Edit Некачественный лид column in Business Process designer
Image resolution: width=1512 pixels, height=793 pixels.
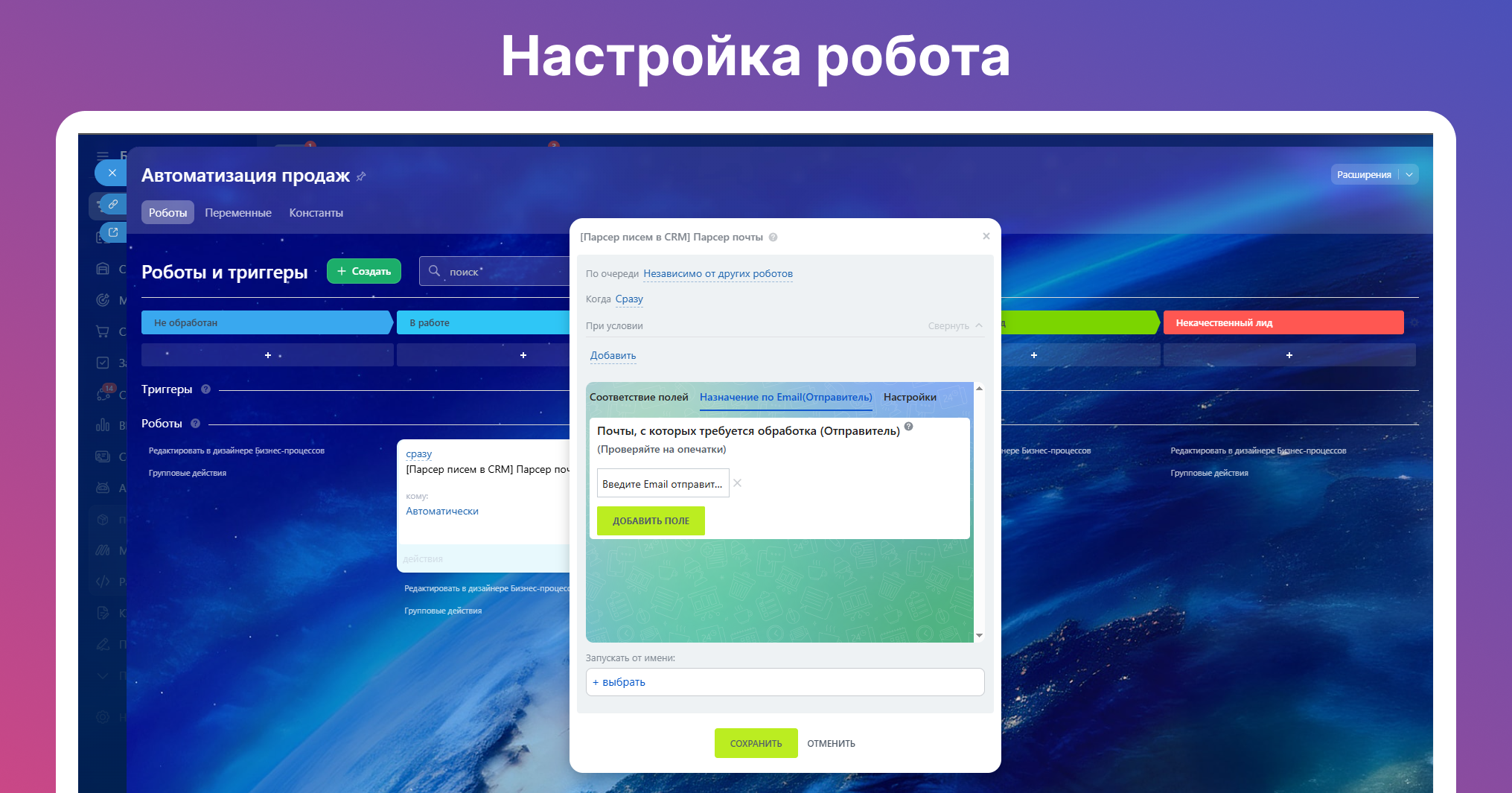(1258, 450)
